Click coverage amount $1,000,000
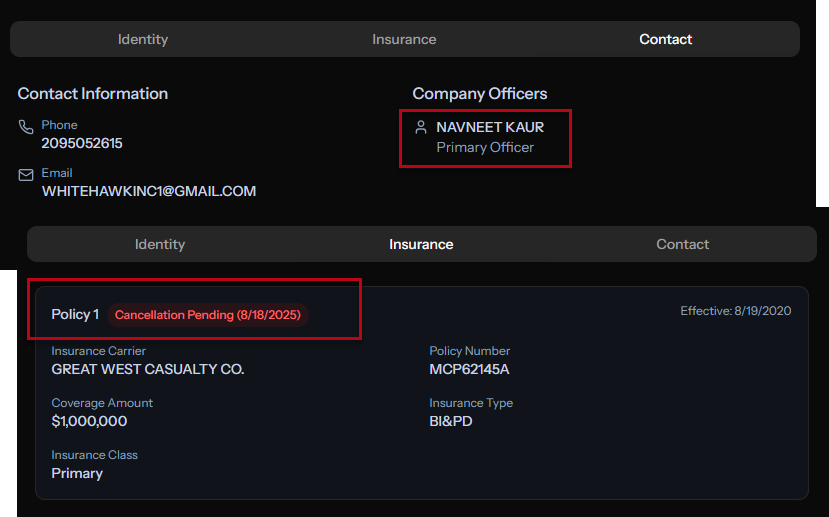829x517 pixels. 89,421
